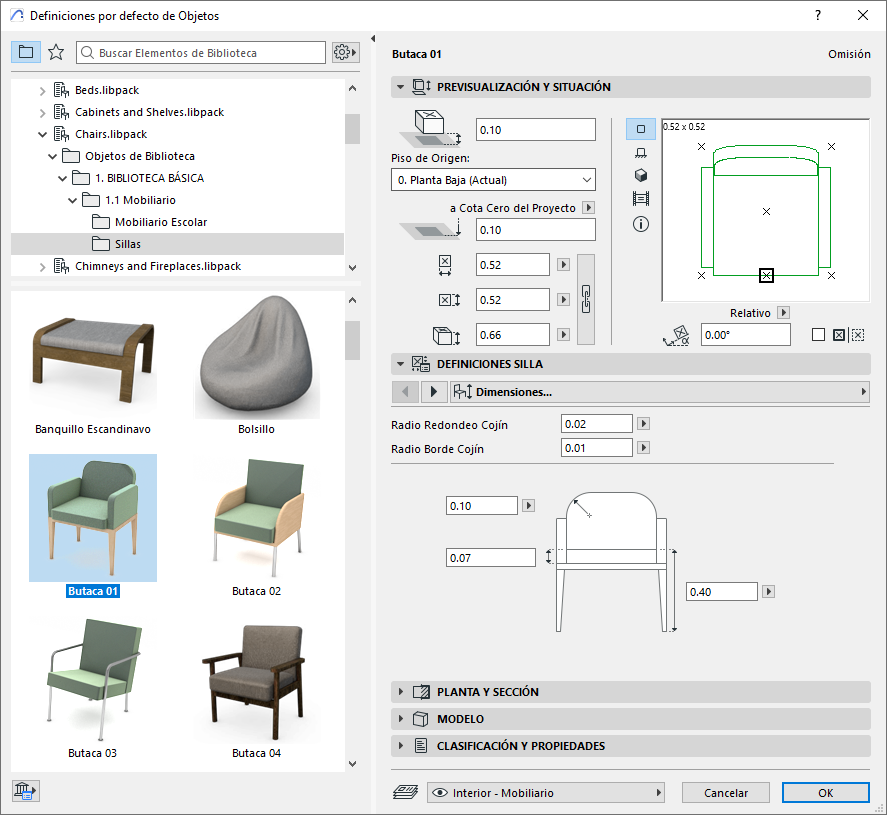Click the Cancelar button
Viewport: 887px width, 815px height.
(725, 793)
